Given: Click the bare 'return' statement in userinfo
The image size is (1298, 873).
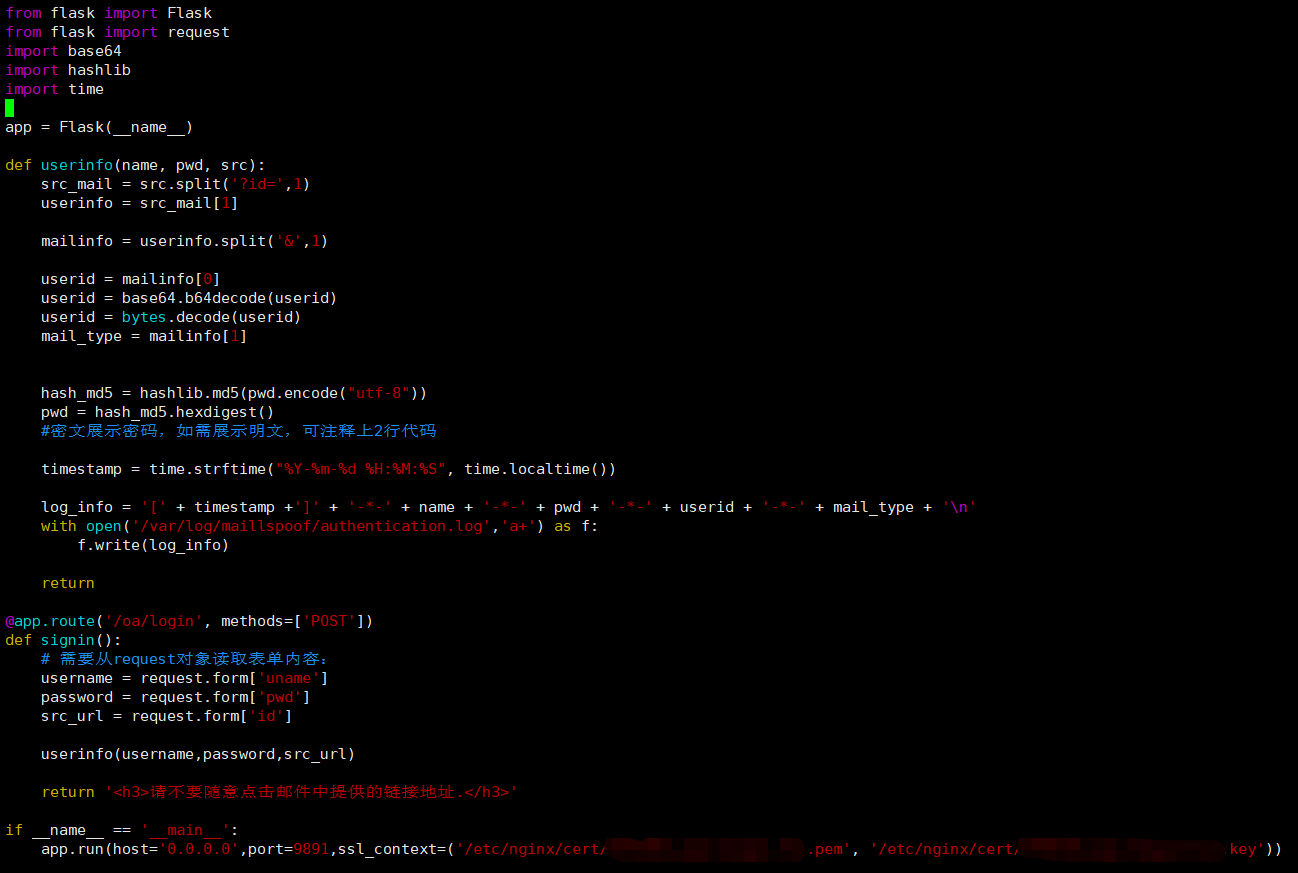Looking at the screenshot, I should (x=68, y=583).
